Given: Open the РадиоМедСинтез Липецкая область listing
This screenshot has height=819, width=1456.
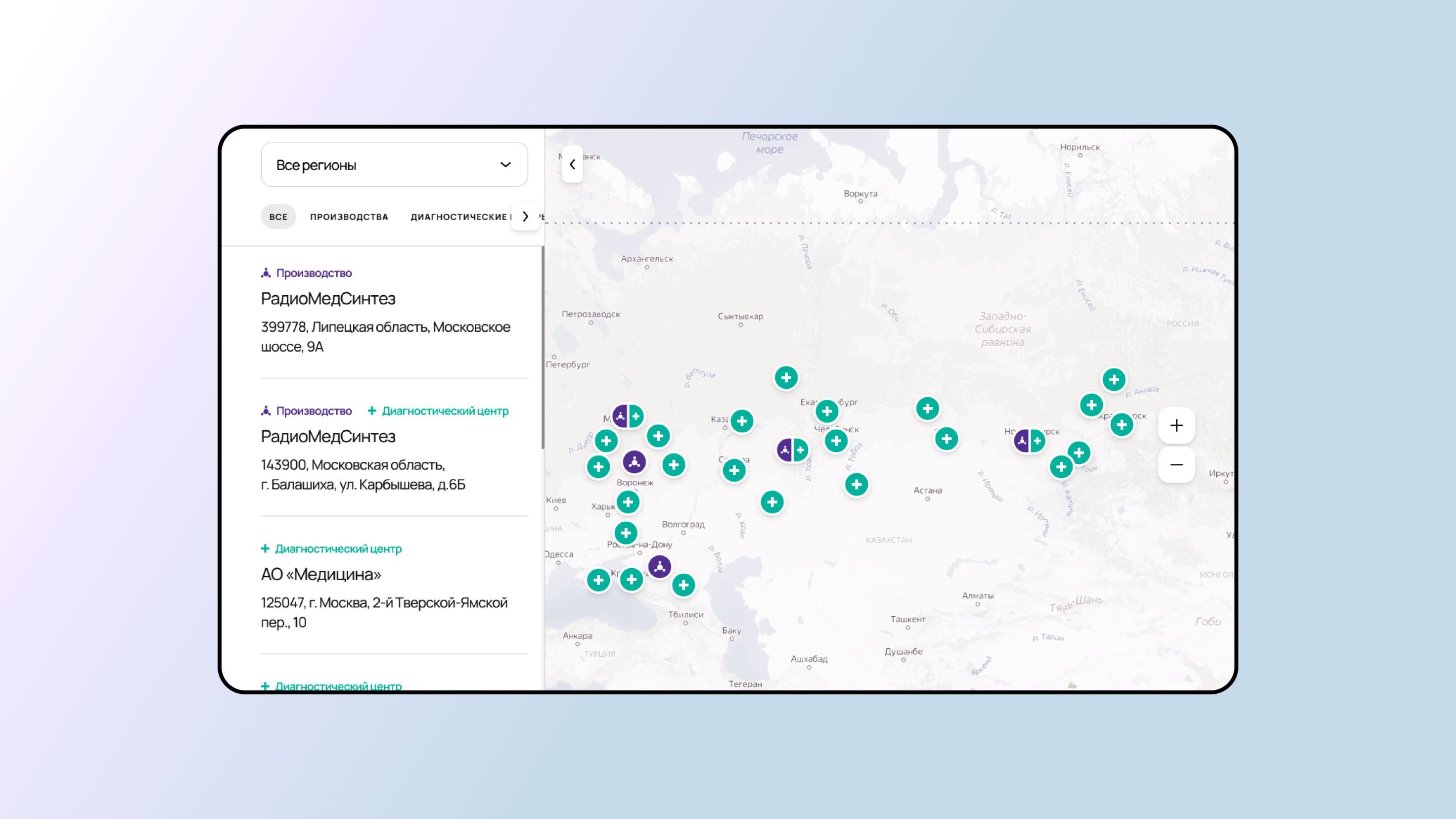Looking at the screenshot, I should [328, 298].
